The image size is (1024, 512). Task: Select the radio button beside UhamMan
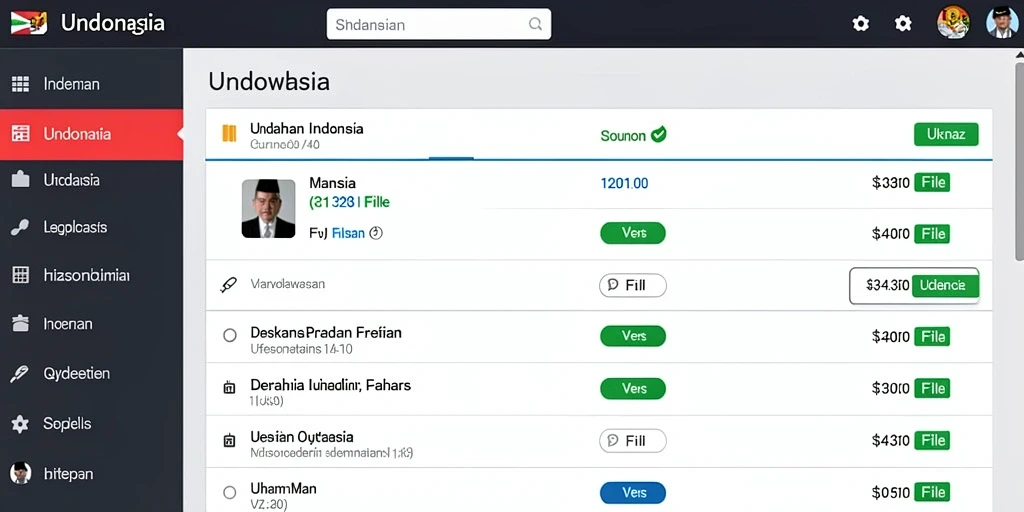point(229,492)
